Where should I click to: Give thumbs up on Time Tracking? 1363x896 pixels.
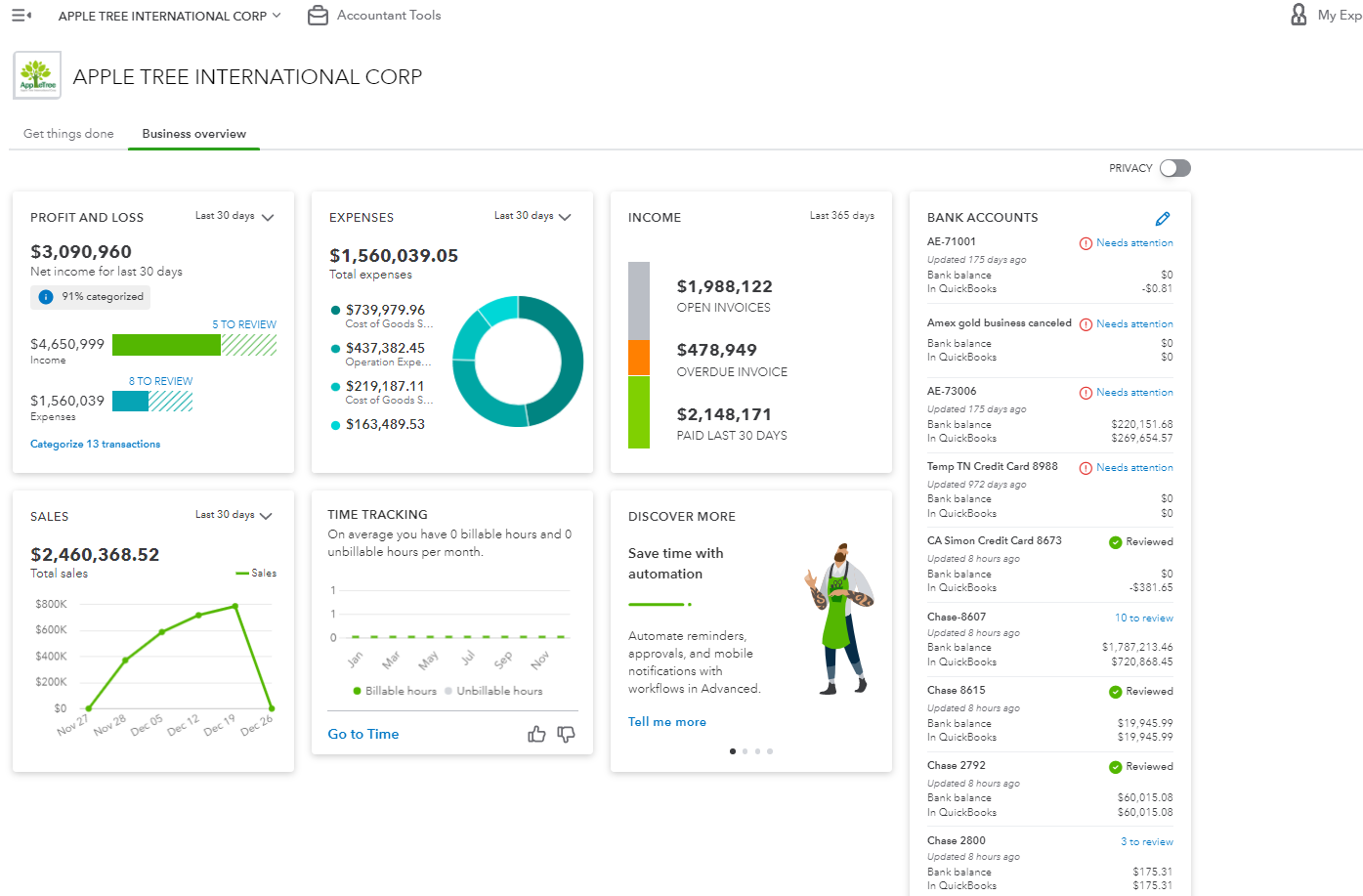pos(536,734)
